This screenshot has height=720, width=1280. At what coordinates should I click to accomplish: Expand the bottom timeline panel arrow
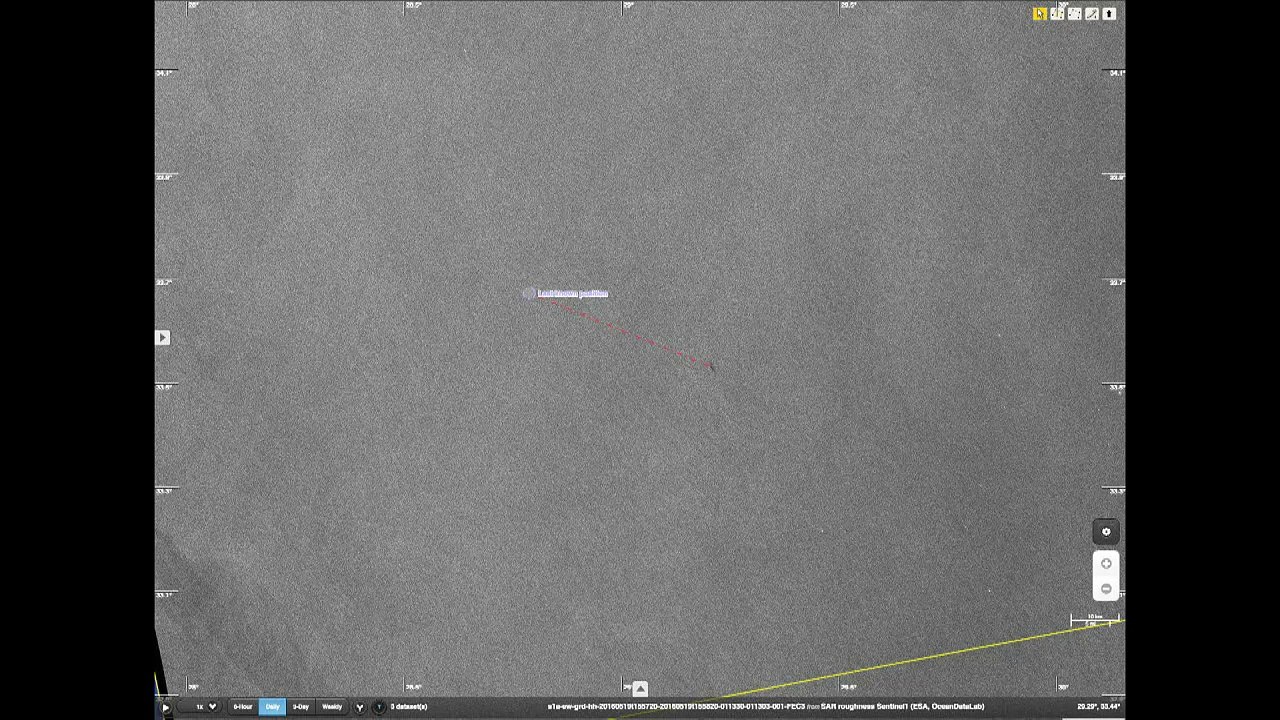click(x=640, y=689)
